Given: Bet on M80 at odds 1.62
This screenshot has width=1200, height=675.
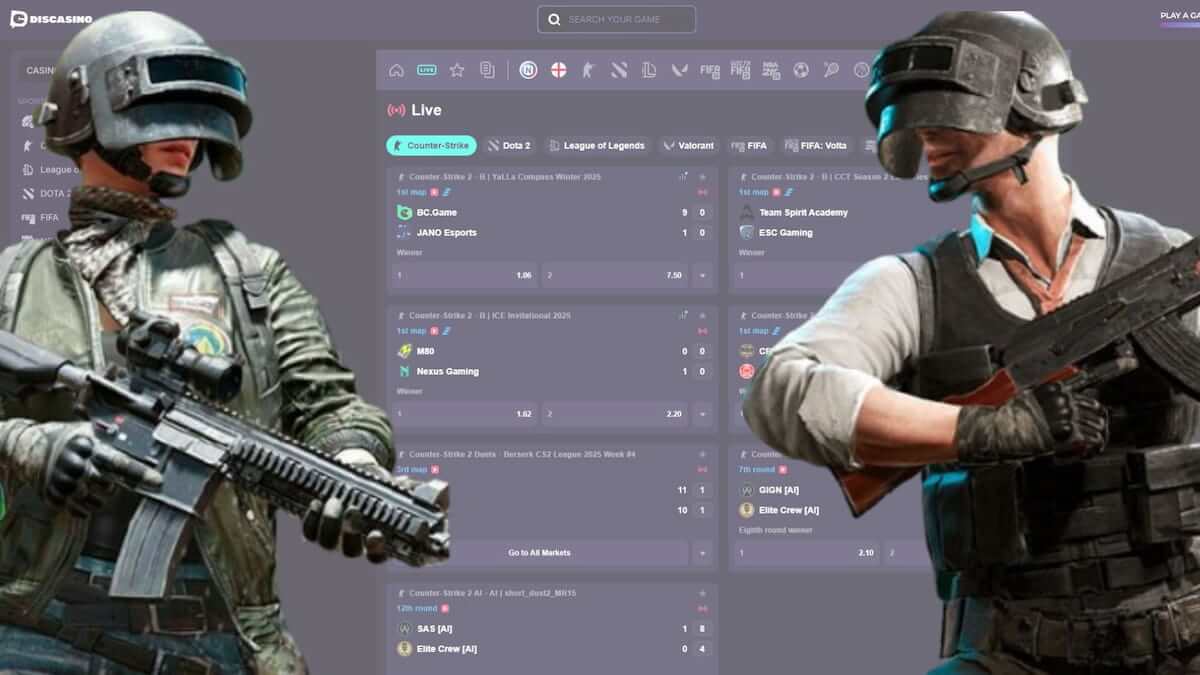Looking at the screenshot, I should pos(464,414).
